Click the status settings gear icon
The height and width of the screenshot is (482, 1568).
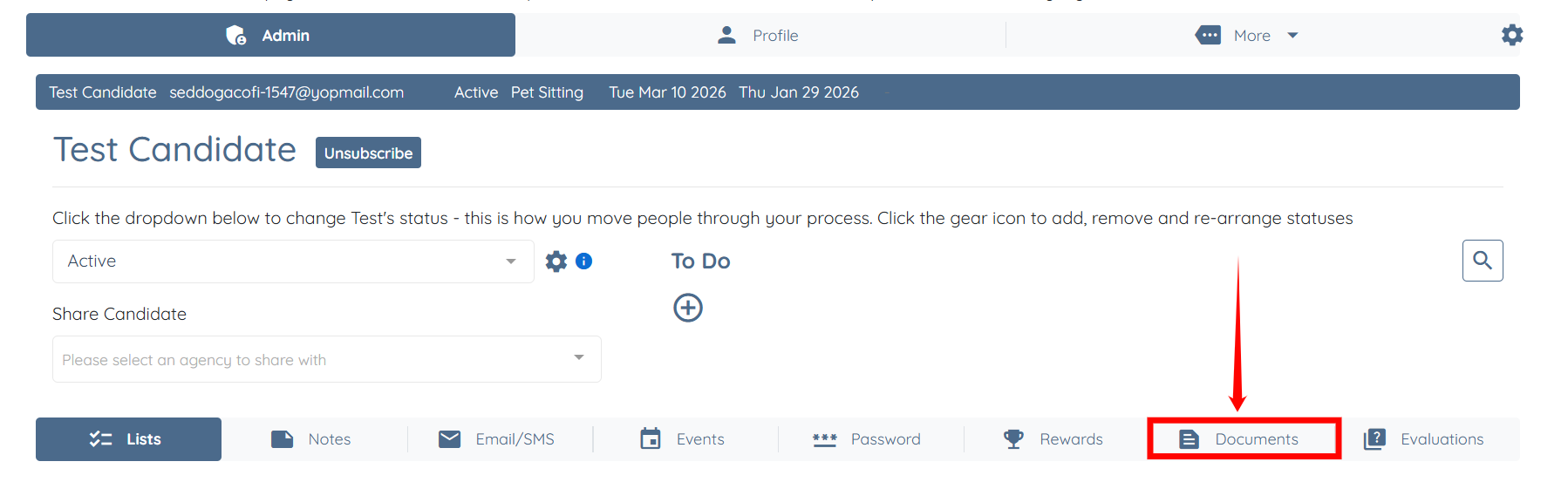tap(556, 261)
